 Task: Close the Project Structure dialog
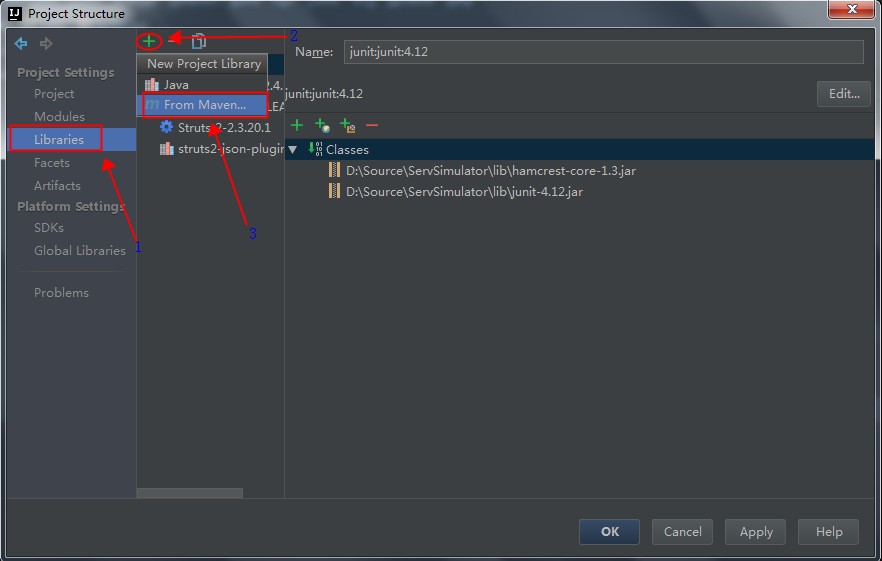[x=852, y=9]
